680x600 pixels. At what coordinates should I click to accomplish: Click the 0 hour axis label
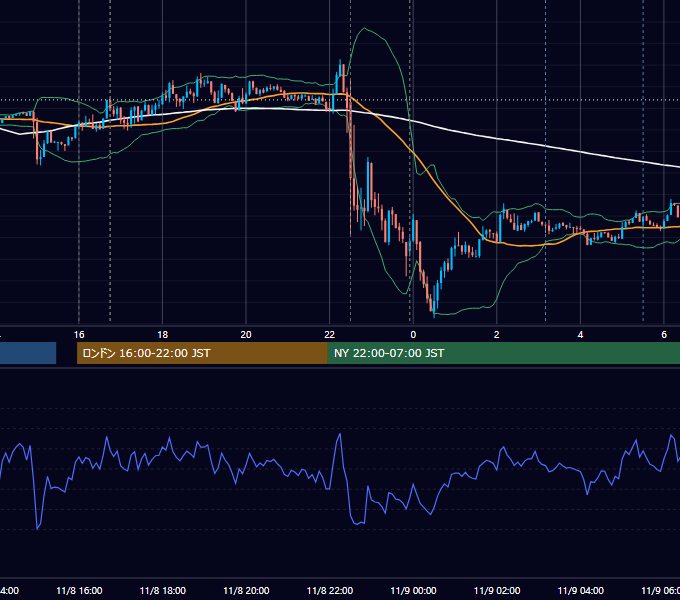coord(413,335)
